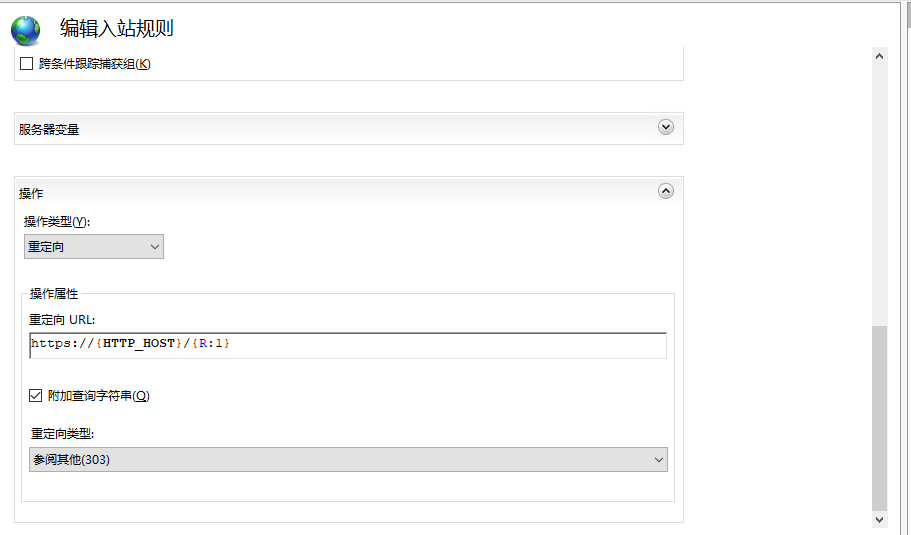Click the globe icon beside the page title
This screenshot has height=535, width=911.
(x=26, y=29)
